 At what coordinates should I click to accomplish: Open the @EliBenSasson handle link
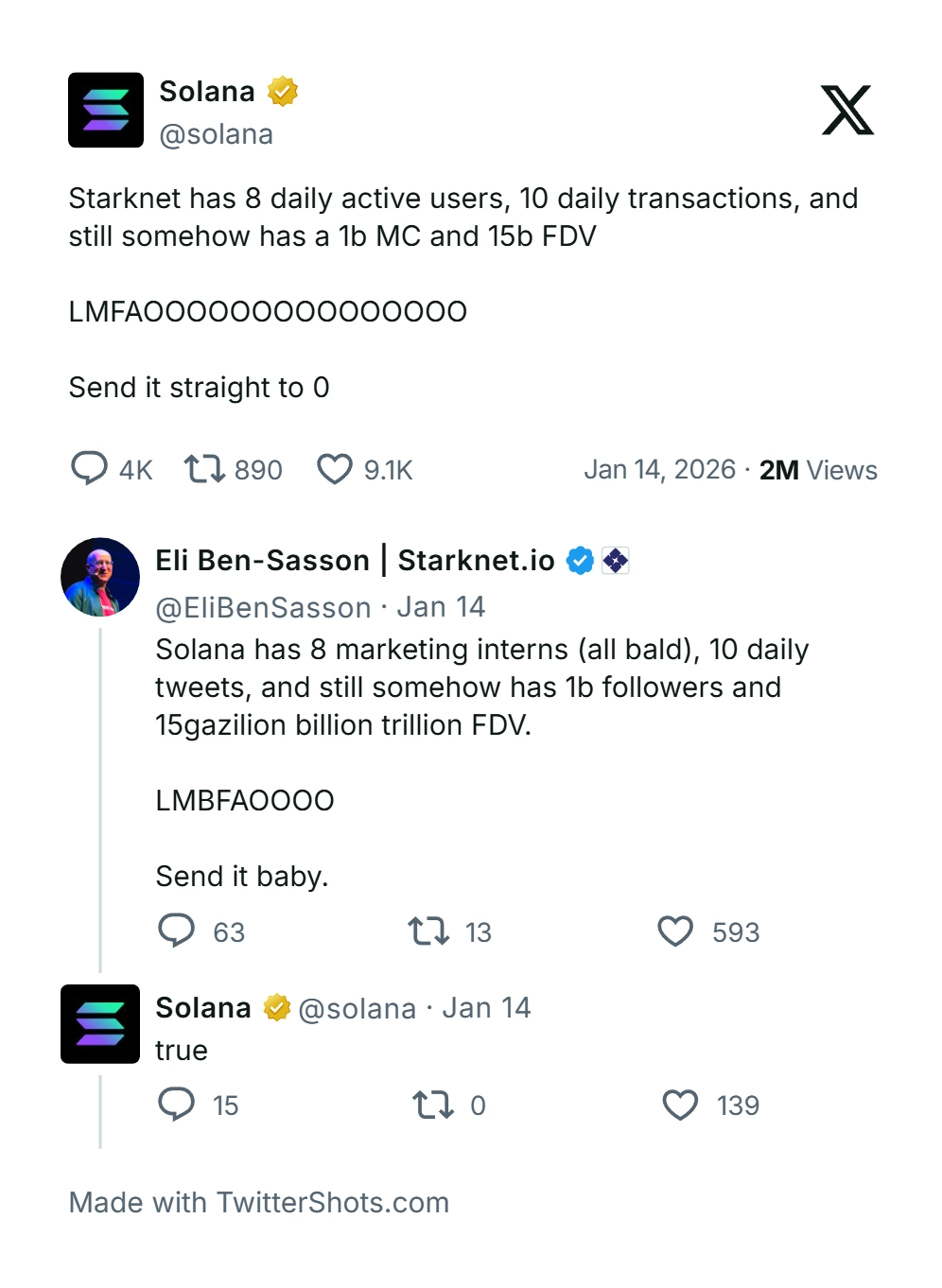coord(263,607)
